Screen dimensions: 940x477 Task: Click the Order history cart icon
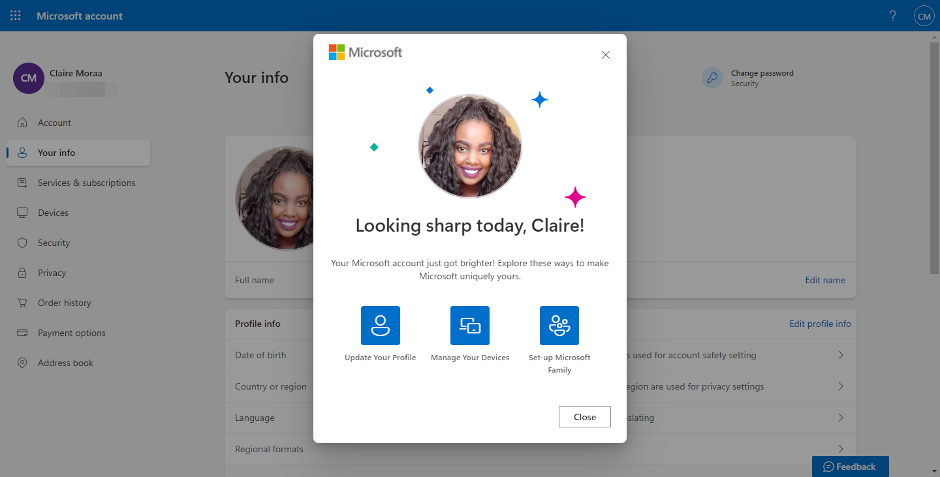(x=22, y=302)
